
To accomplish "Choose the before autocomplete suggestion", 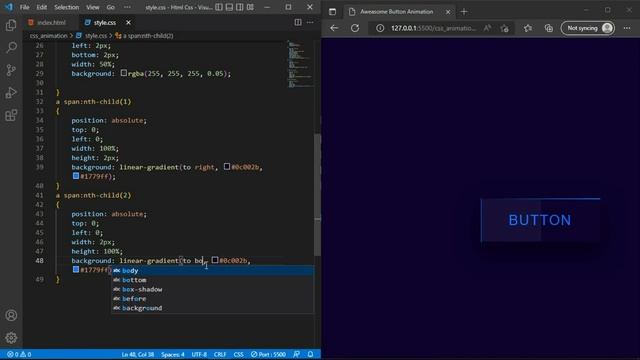I will (213, 299).
